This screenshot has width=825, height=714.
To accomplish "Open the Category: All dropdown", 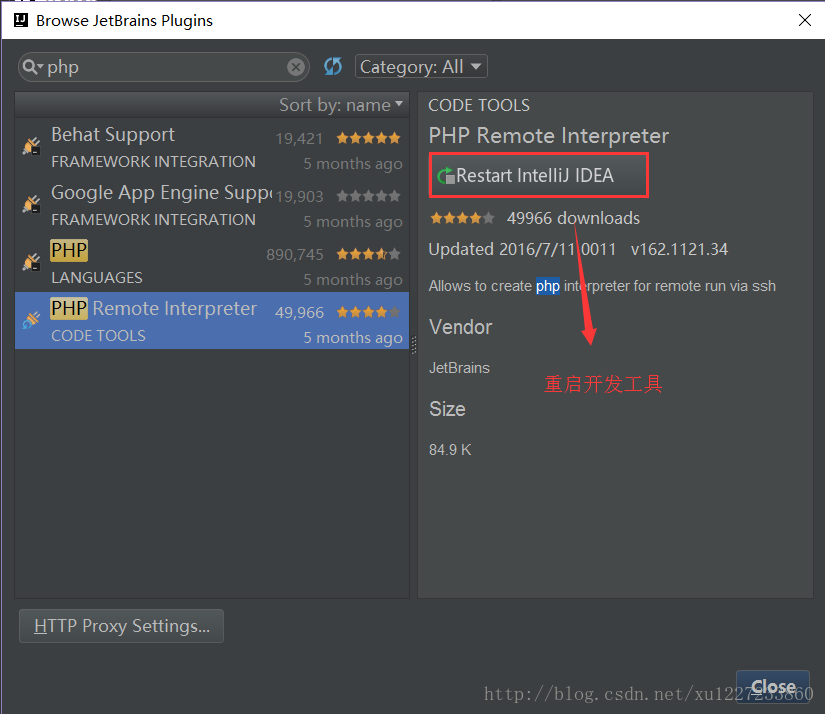I will (421, 66).
